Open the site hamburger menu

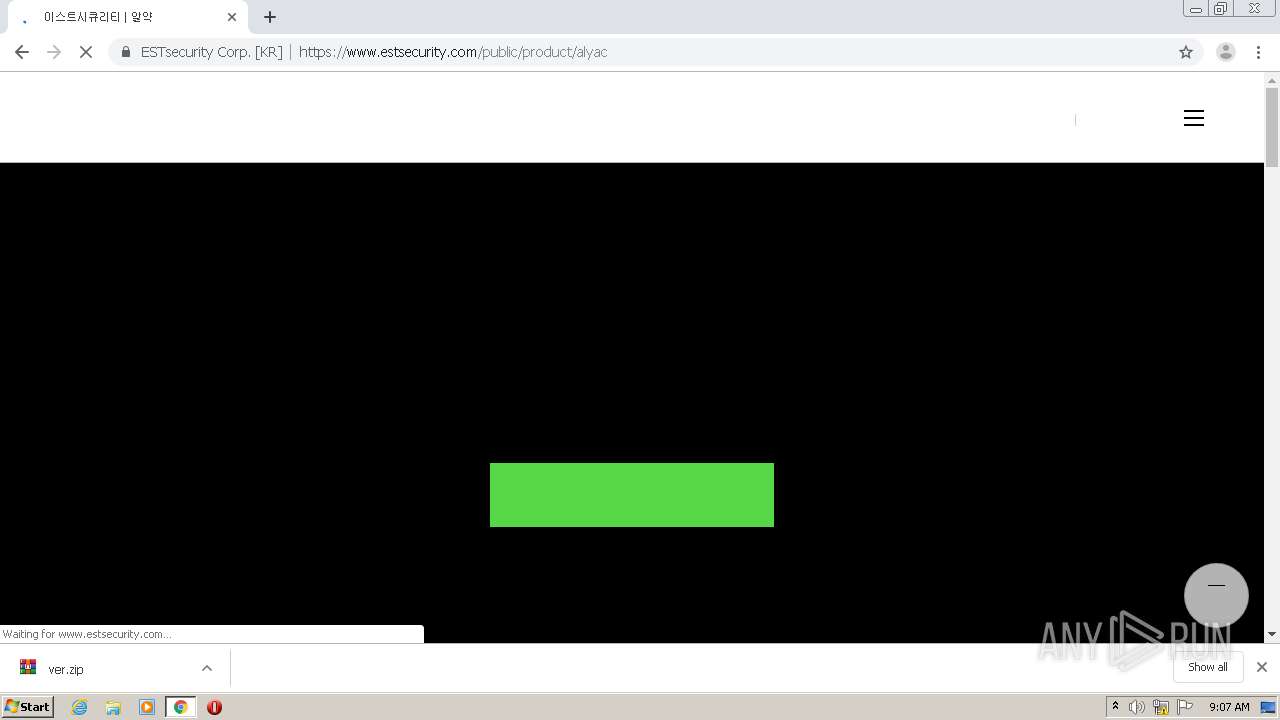[x=1194, y=118]
